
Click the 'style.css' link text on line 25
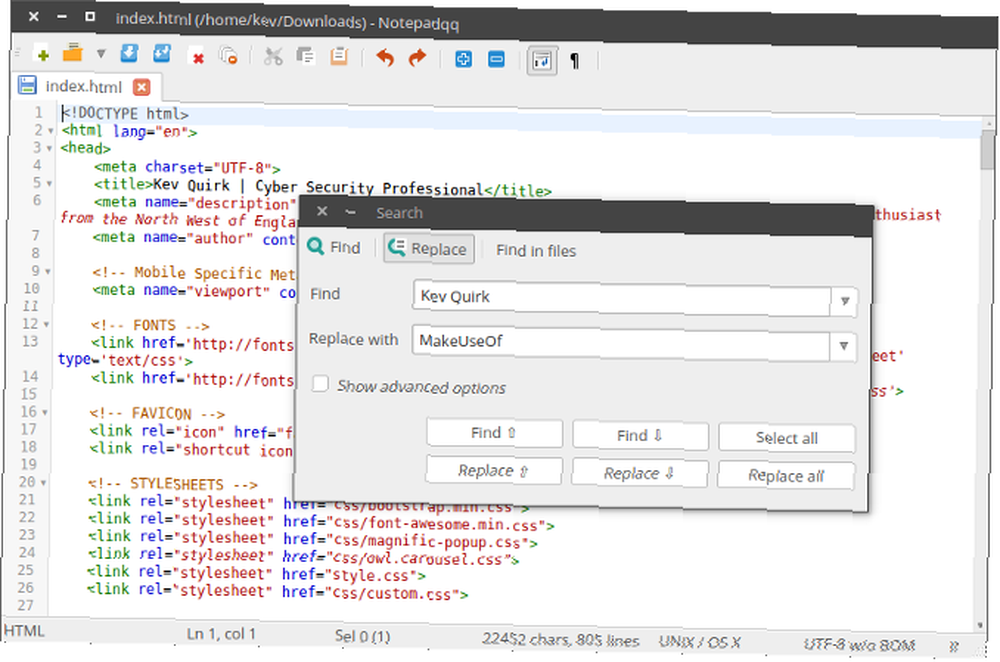(376, 575)
